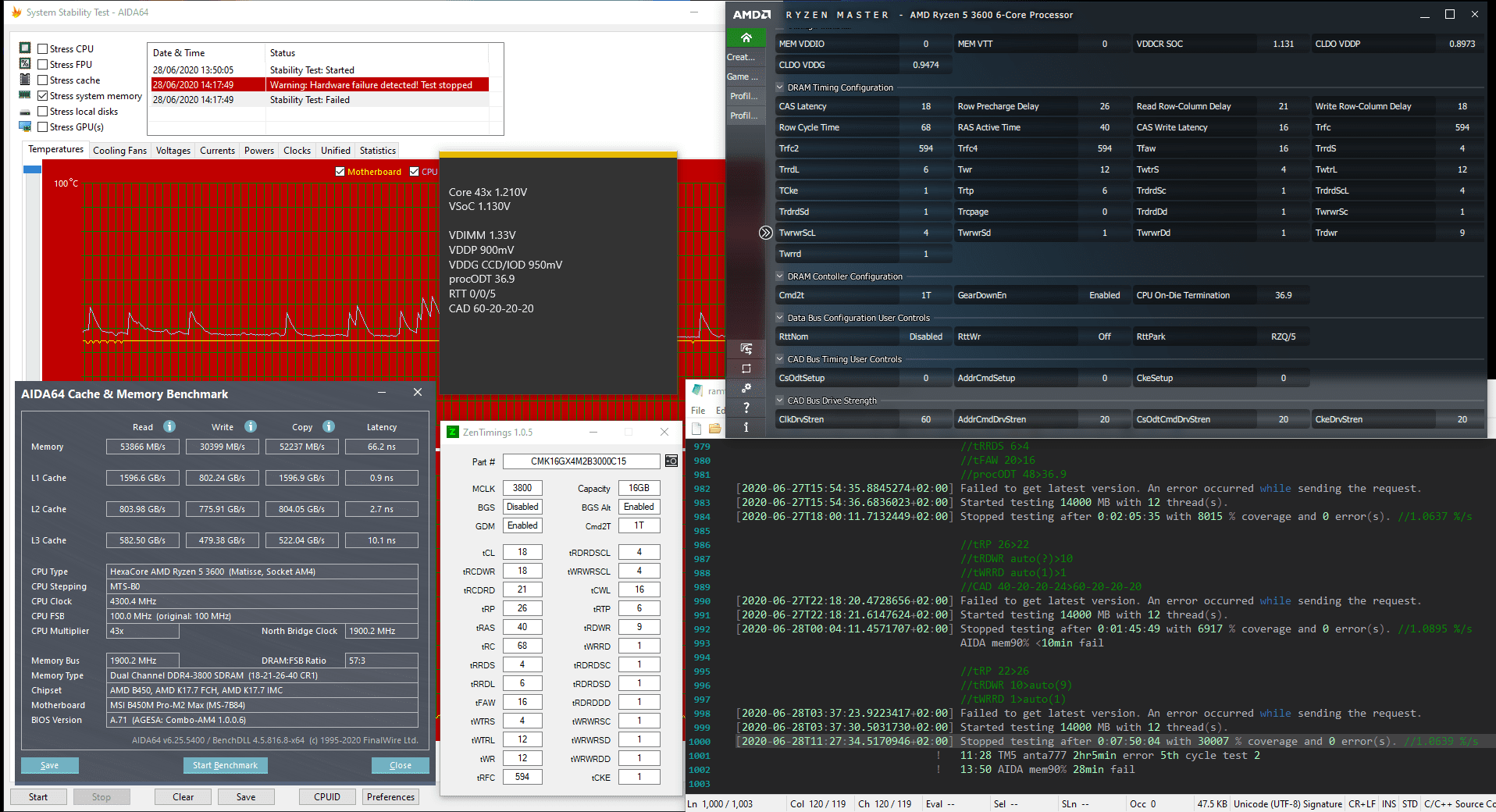Open Currents tab in AIDA64
The image size is (1496, 812).
217,151
